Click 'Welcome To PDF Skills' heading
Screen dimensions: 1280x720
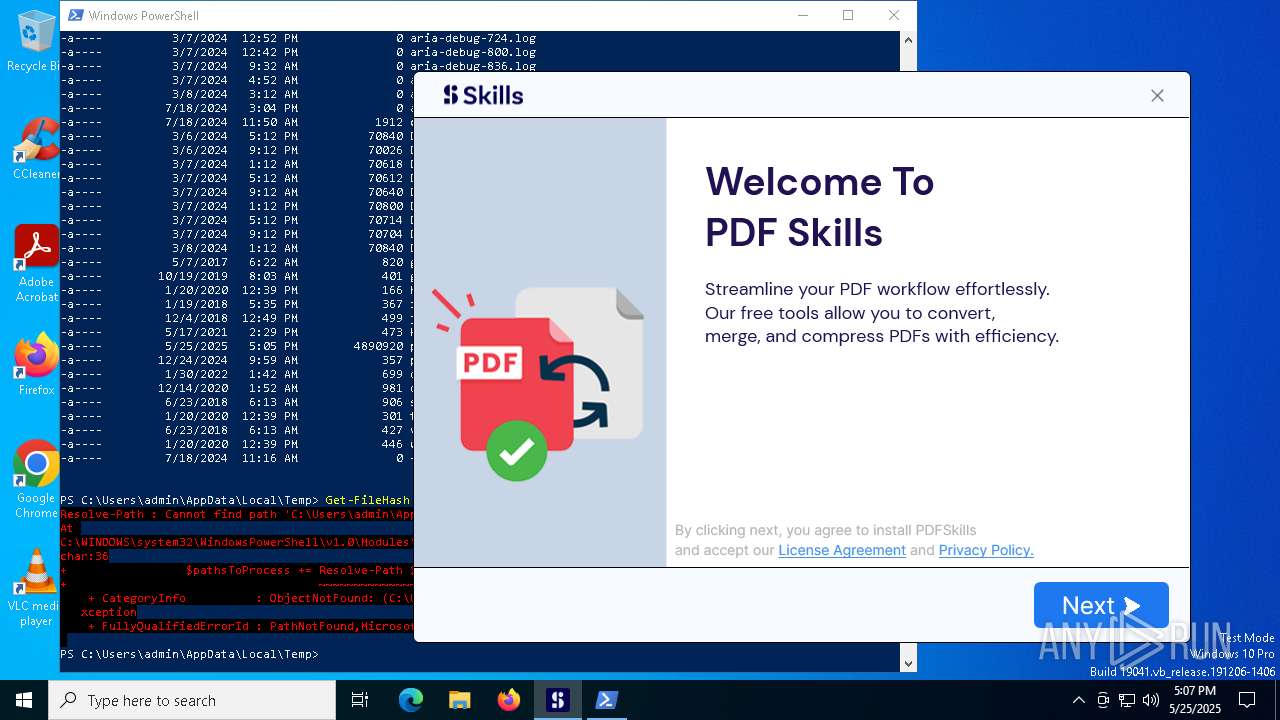pos(819,207)
